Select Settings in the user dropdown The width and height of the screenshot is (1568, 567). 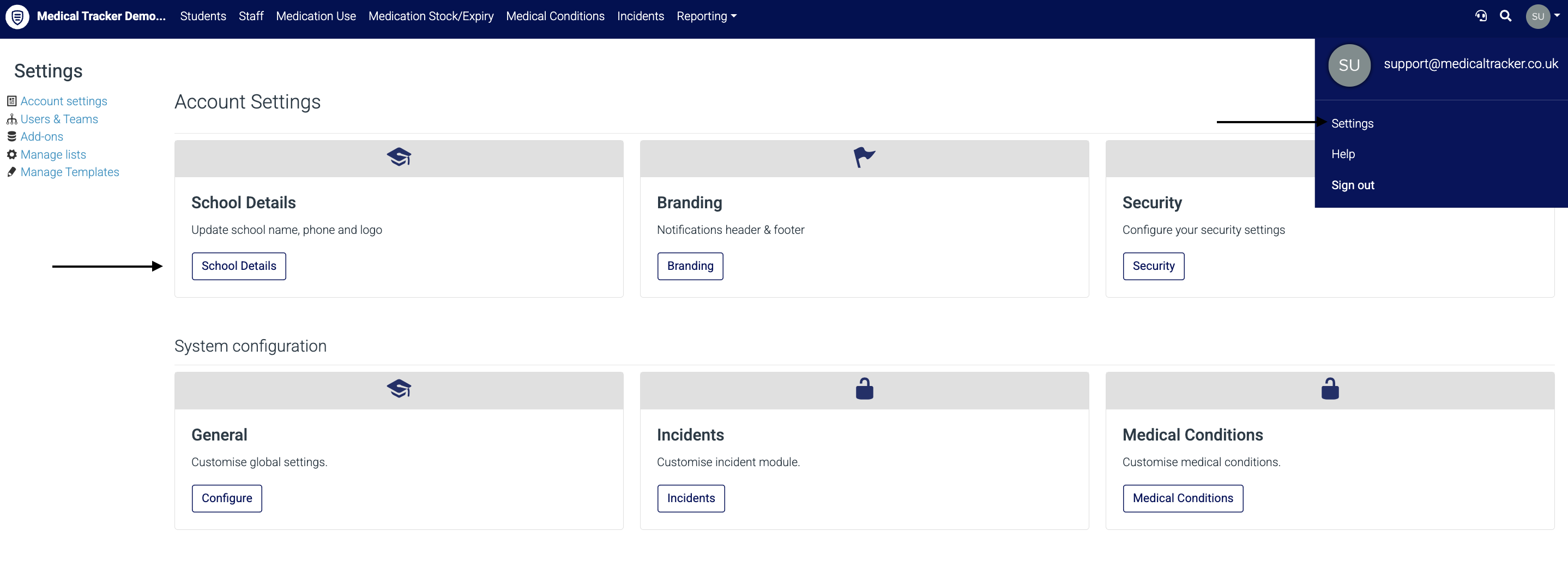click(x=1352, y=124)
